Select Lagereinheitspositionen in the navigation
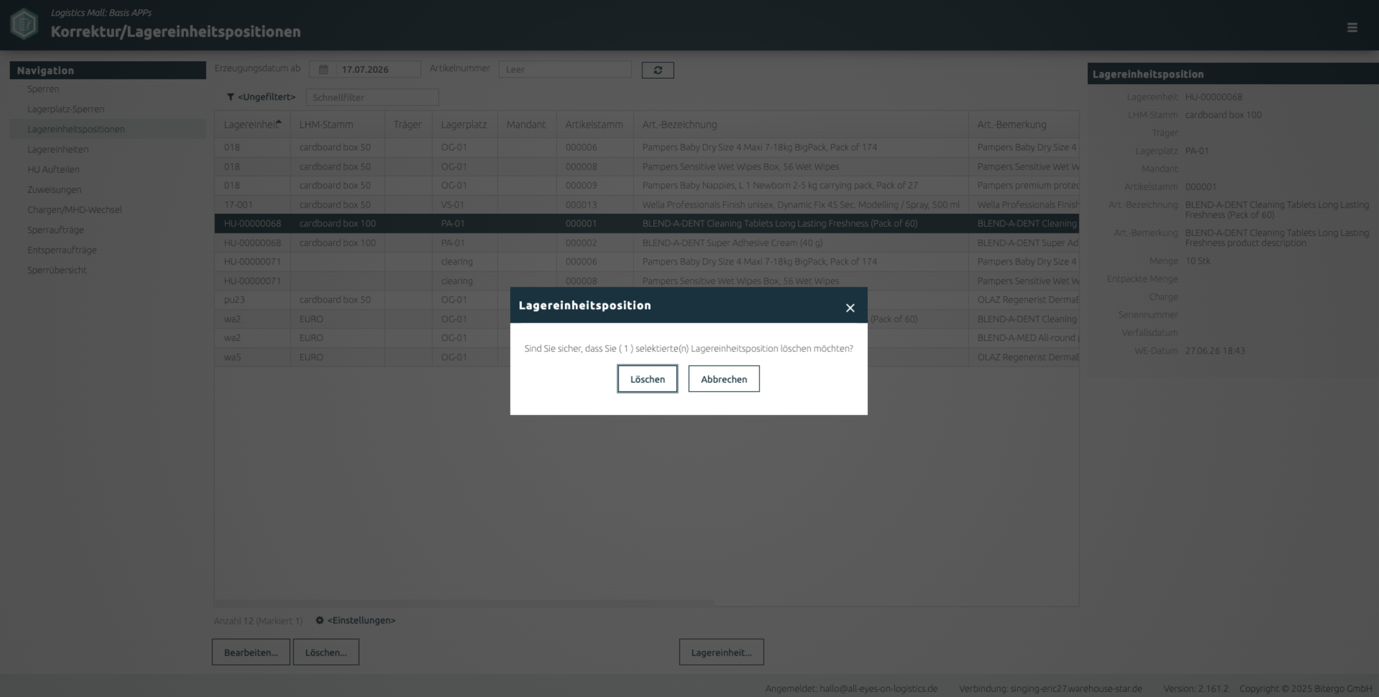The height and width of the screenshot is (697, 1379). [x=76, y=129]
